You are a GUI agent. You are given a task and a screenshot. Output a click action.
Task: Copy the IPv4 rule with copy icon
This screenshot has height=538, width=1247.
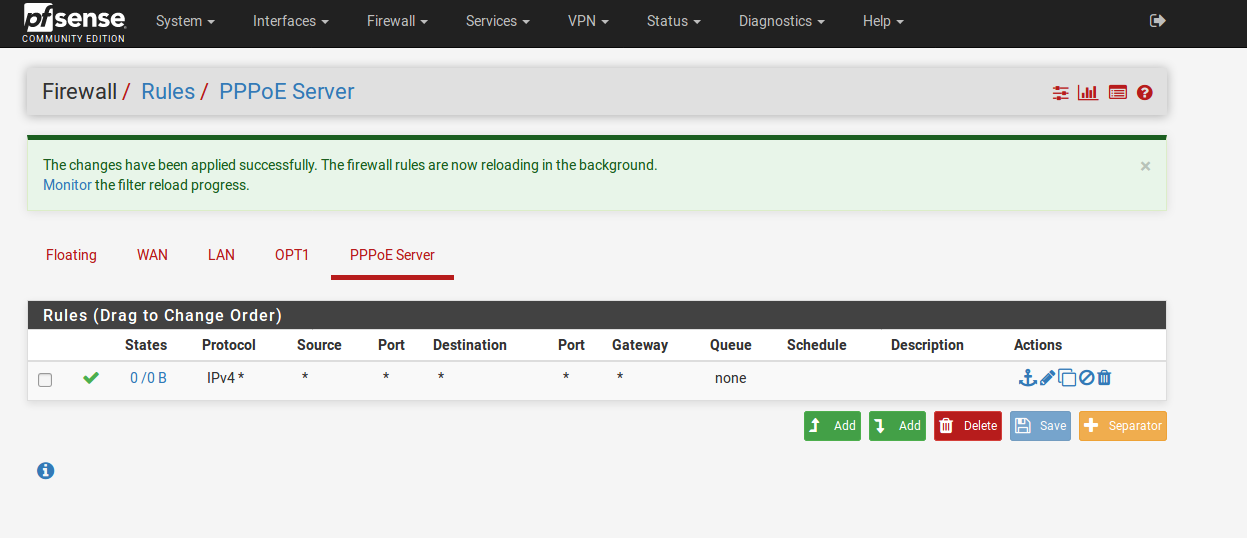[1067, 378]
